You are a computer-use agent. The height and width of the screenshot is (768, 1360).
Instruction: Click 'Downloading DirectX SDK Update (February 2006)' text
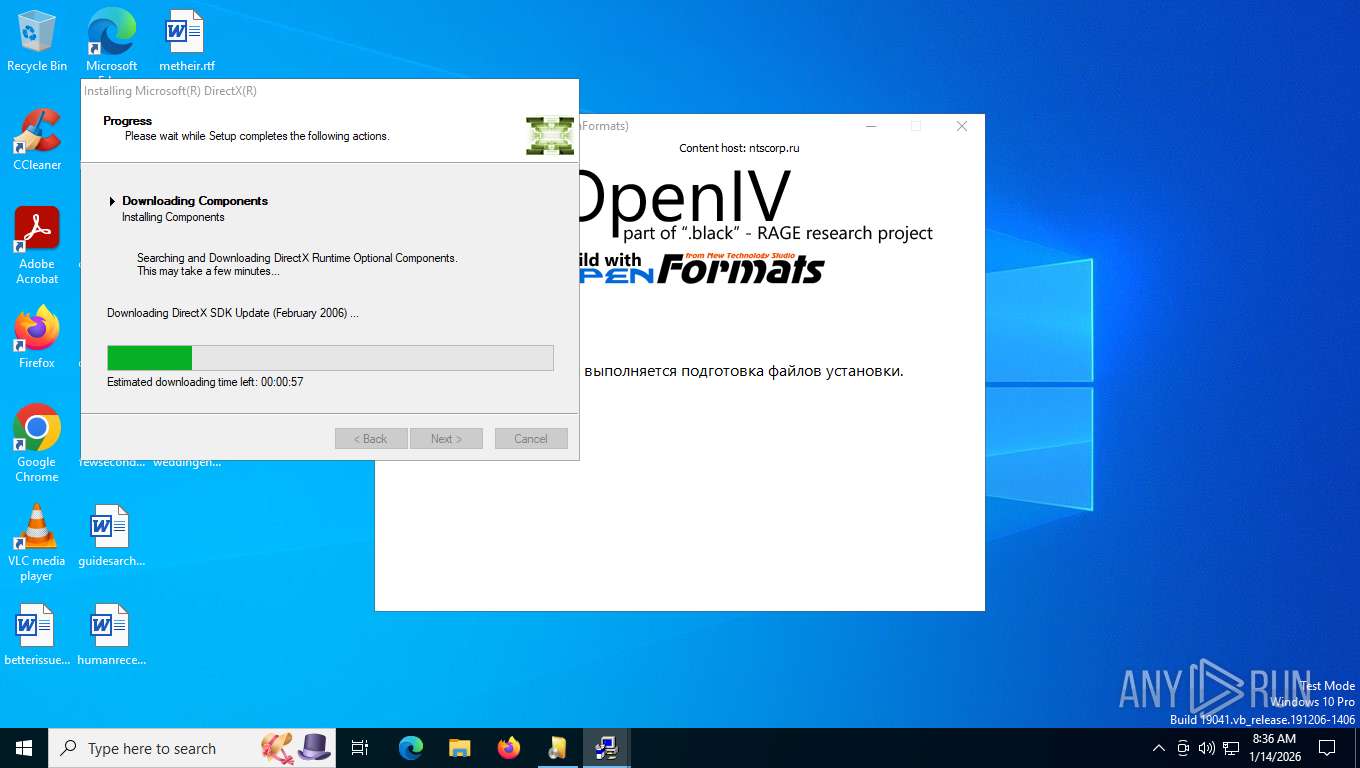click(x=232, y=313)
